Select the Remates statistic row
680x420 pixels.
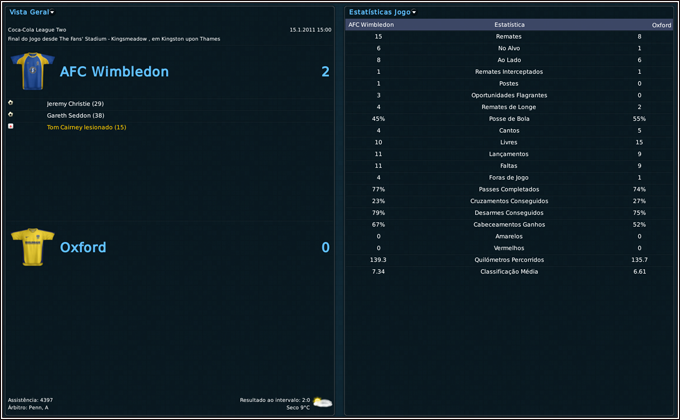pos(509,36)
